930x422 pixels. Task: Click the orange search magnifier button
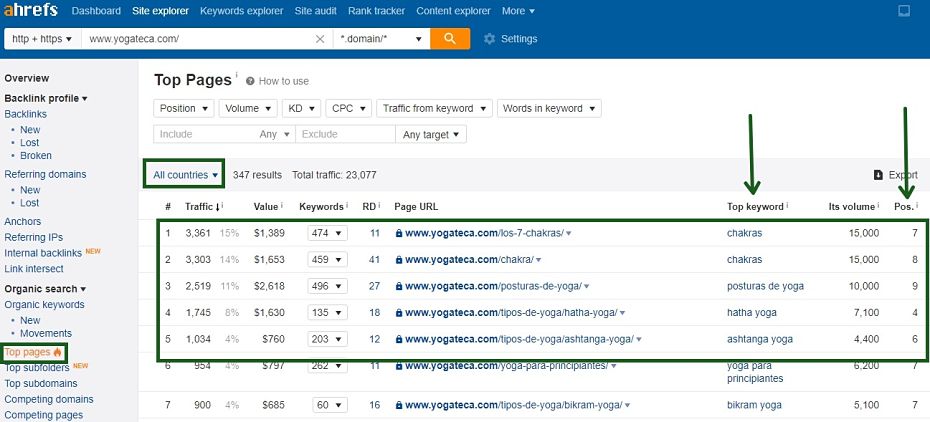pyautogui.click(x=450, y=39)
